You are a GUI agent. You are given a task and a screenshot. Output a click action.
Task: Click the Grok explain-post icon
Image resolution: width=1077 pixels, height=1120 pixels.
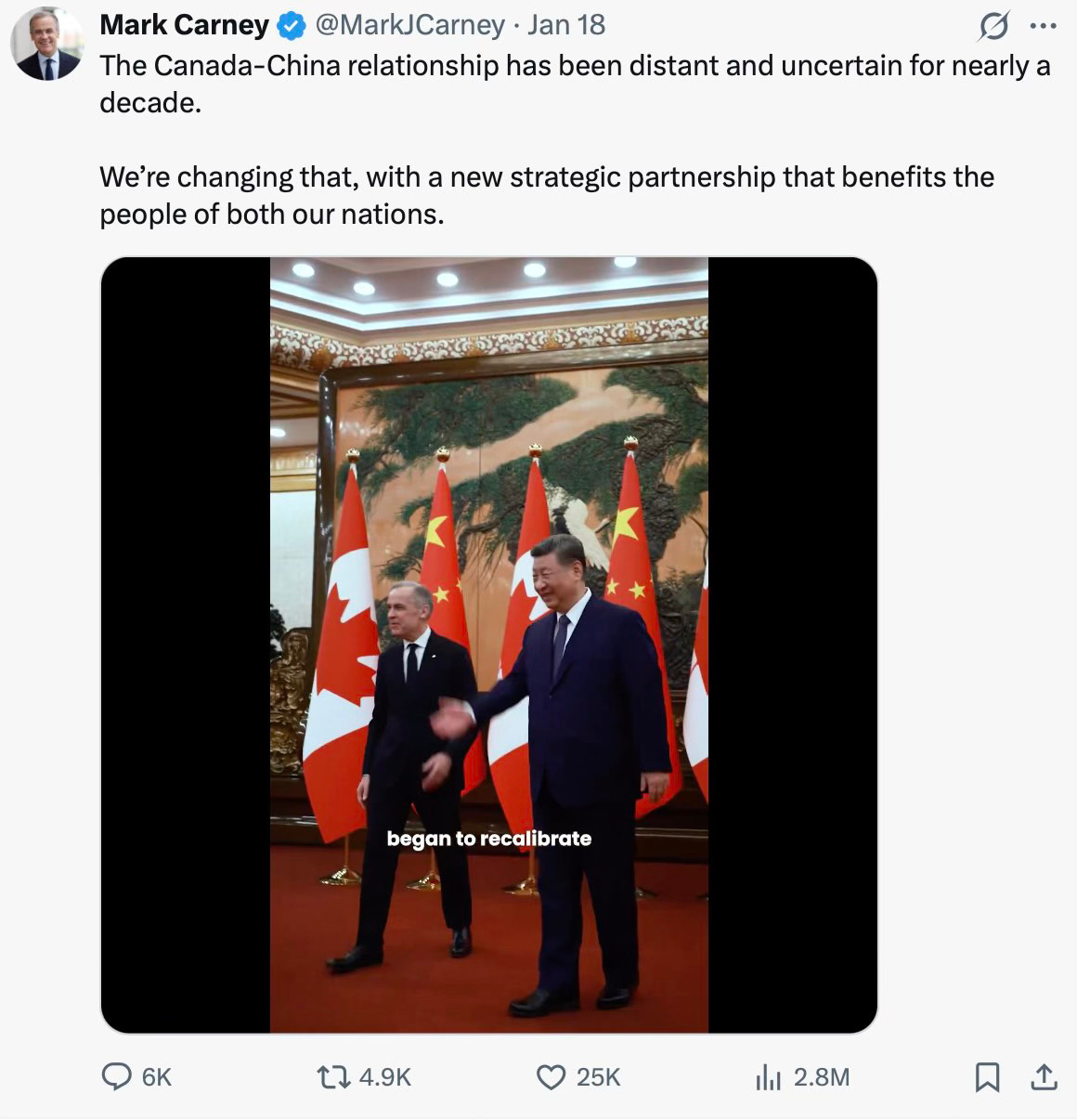[993, 29]
